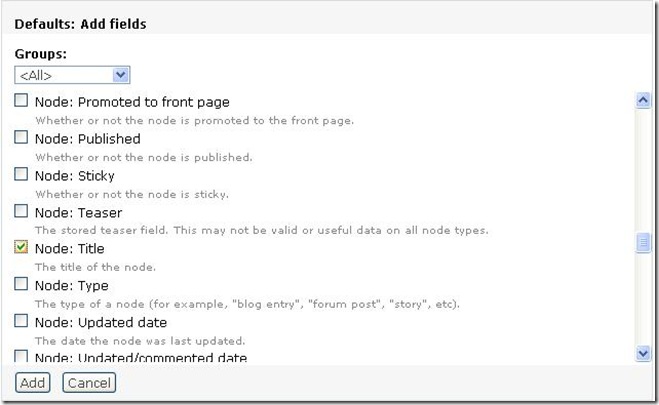Image resolution: width=659 pixels, height=405 pixels.
Task: Click the scroll up arrow of field list
Action: pos(643,100)
